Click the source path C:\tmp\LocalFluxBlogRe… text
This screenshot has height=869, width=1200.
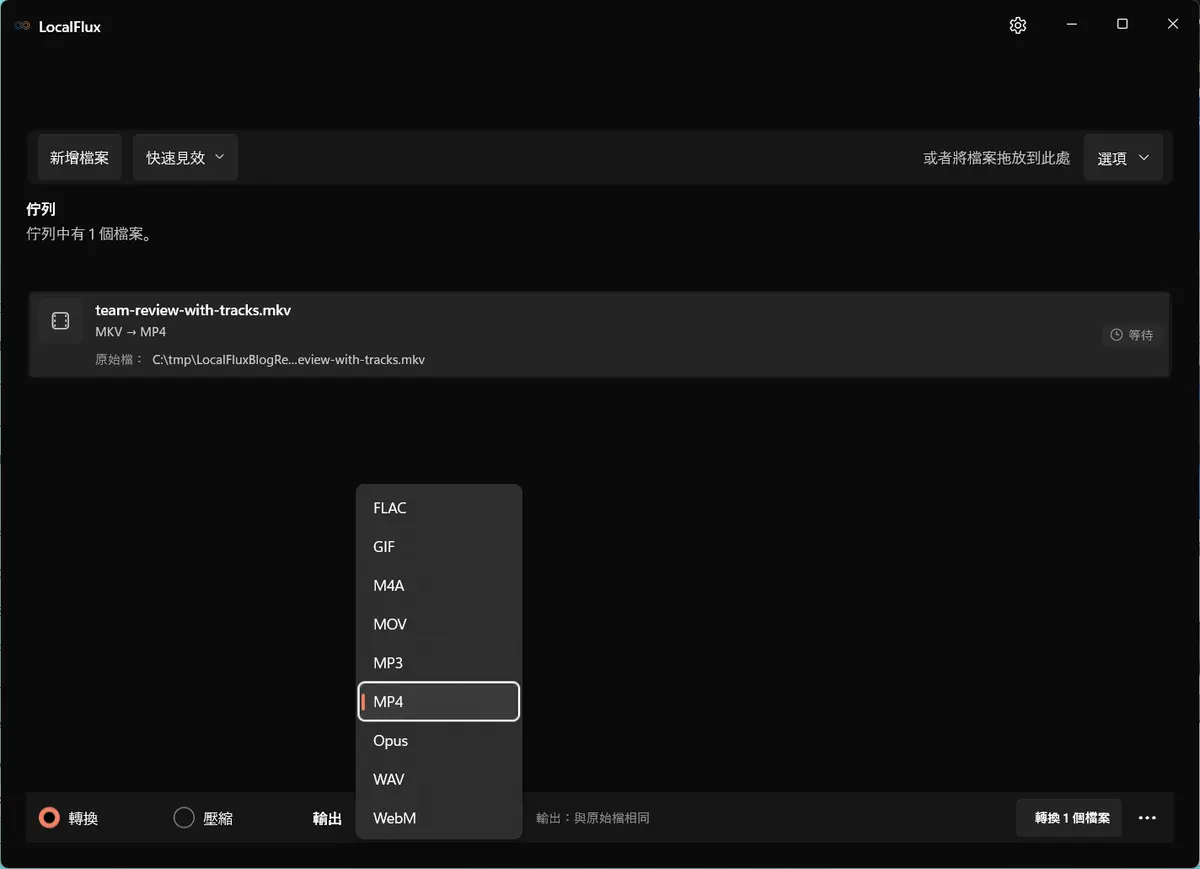(288, 359)
